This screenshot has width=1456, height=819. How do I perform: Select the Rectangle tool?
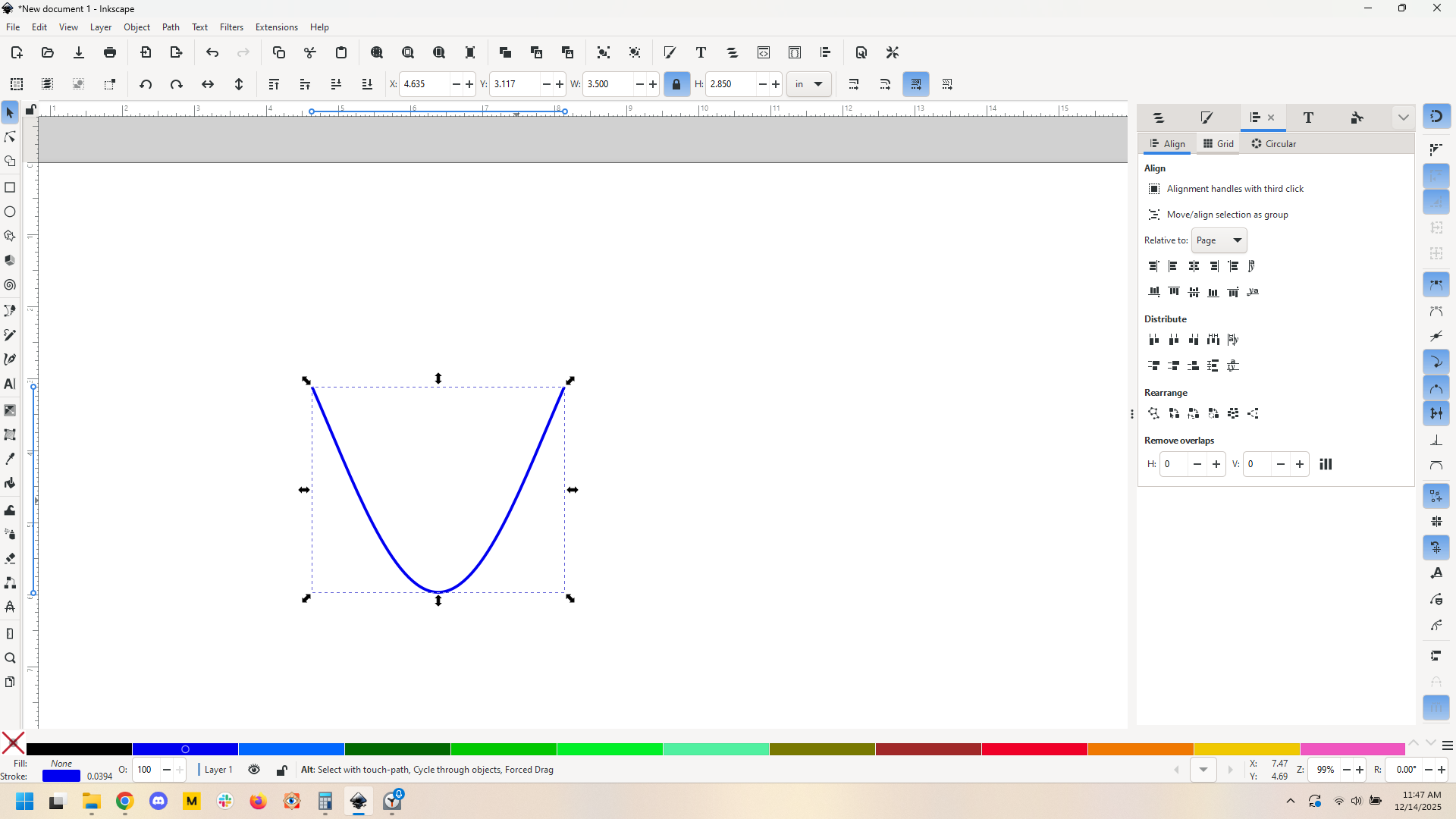pyautogui.click(x=10, y=187)
